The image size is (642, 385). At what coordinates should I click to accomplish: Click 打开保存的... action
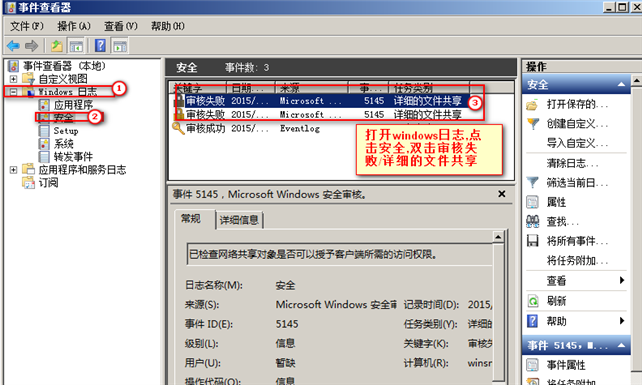tap(577, 104)
